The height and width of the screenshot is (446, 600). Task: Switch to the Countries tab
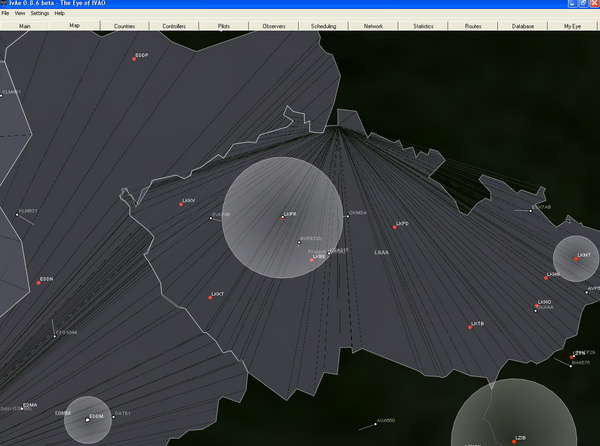124,26
